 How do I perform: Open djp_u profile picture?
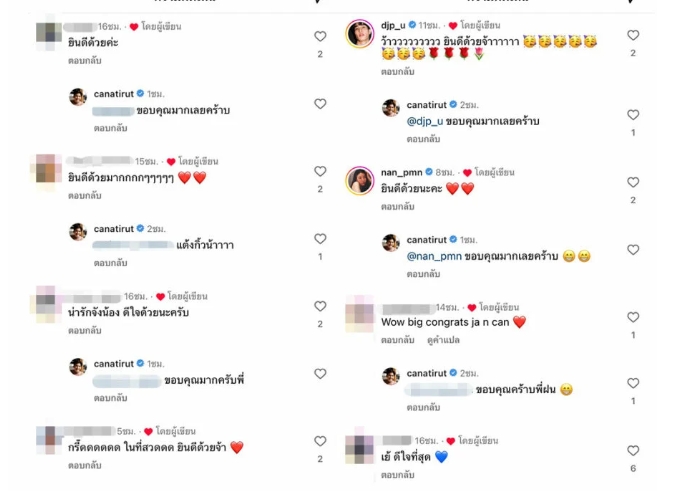click(360, 33)
